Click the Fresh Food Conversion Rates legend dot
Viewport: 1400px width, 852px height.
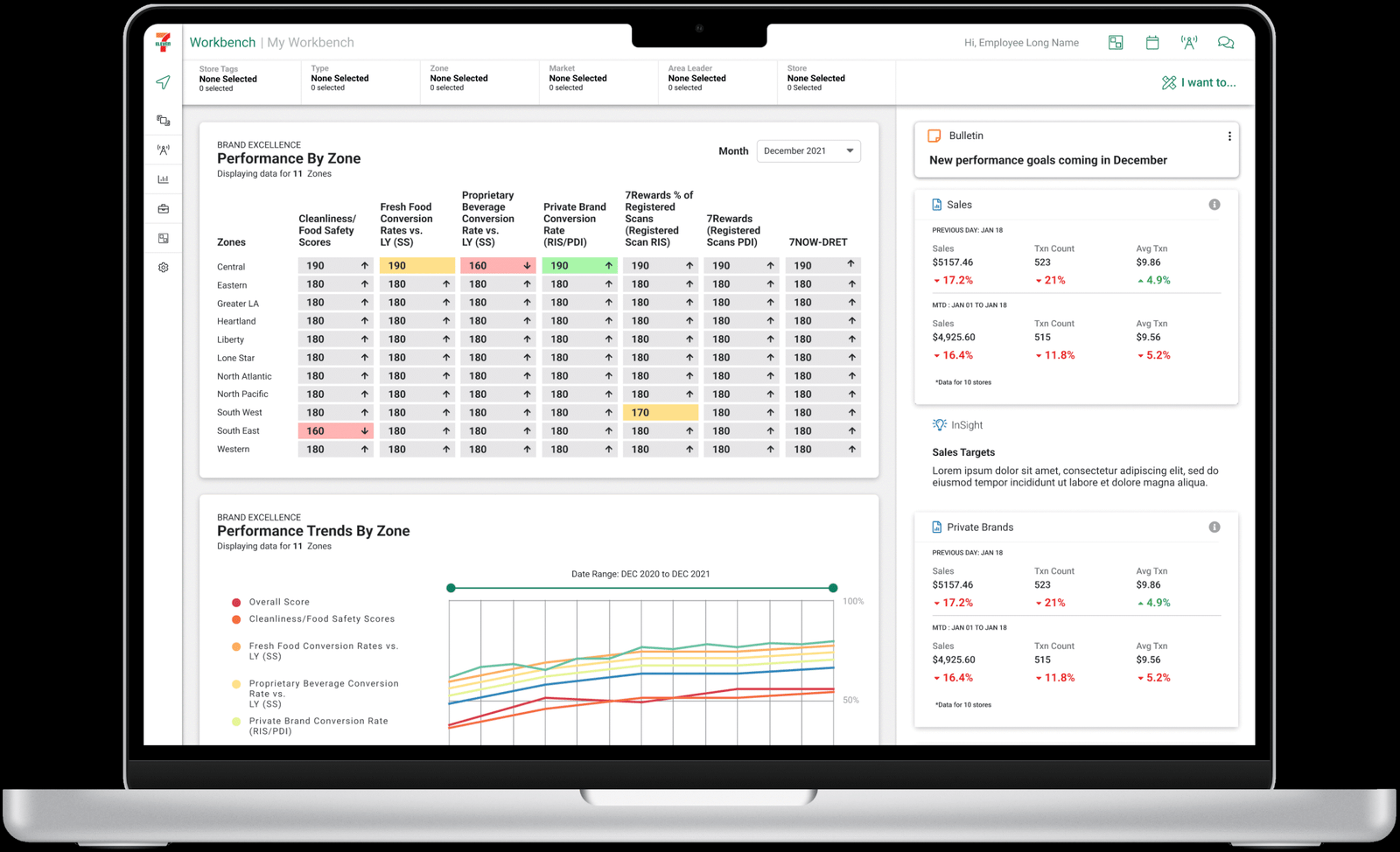pyautogui.click(x=236, y=646)
